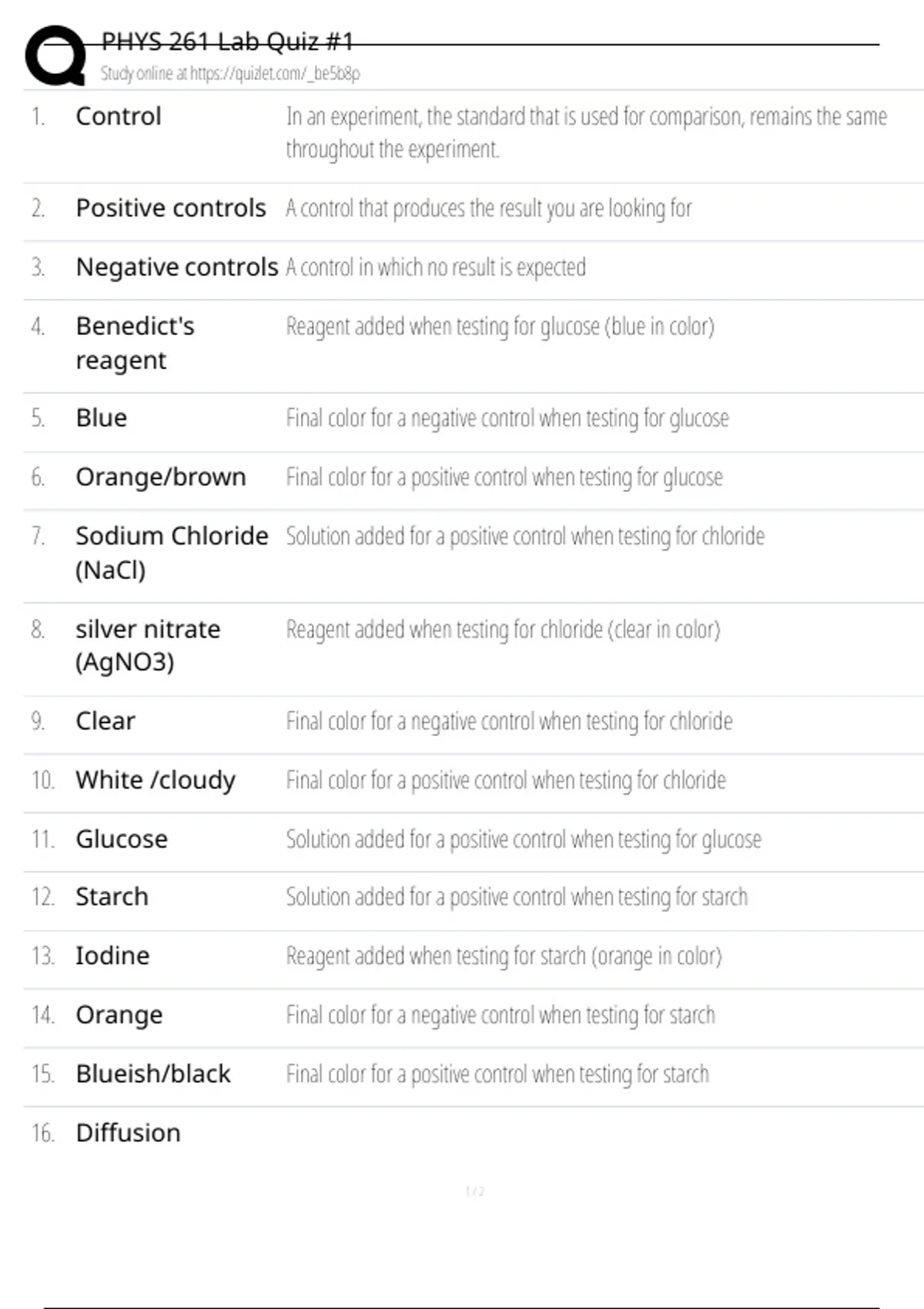Viewport: 924px width, 1309px height.
Task: Click the term "Clear"
Action: pyautogui.click(x=105, y=721)
